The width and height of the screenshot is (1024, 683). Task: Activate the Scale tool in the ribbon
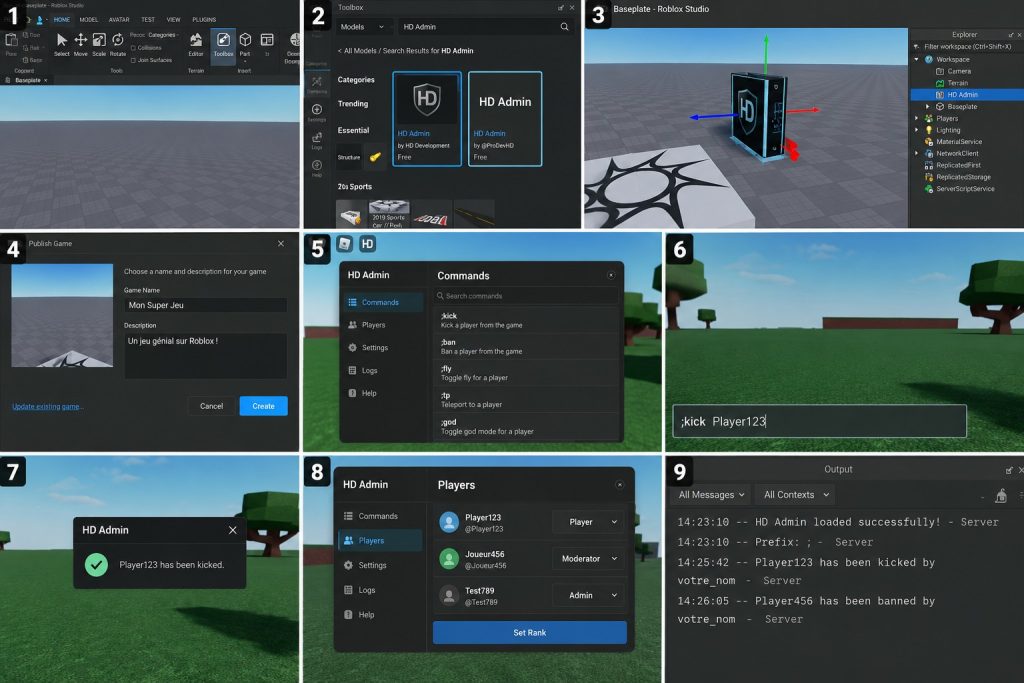click(x=99, y=44)
